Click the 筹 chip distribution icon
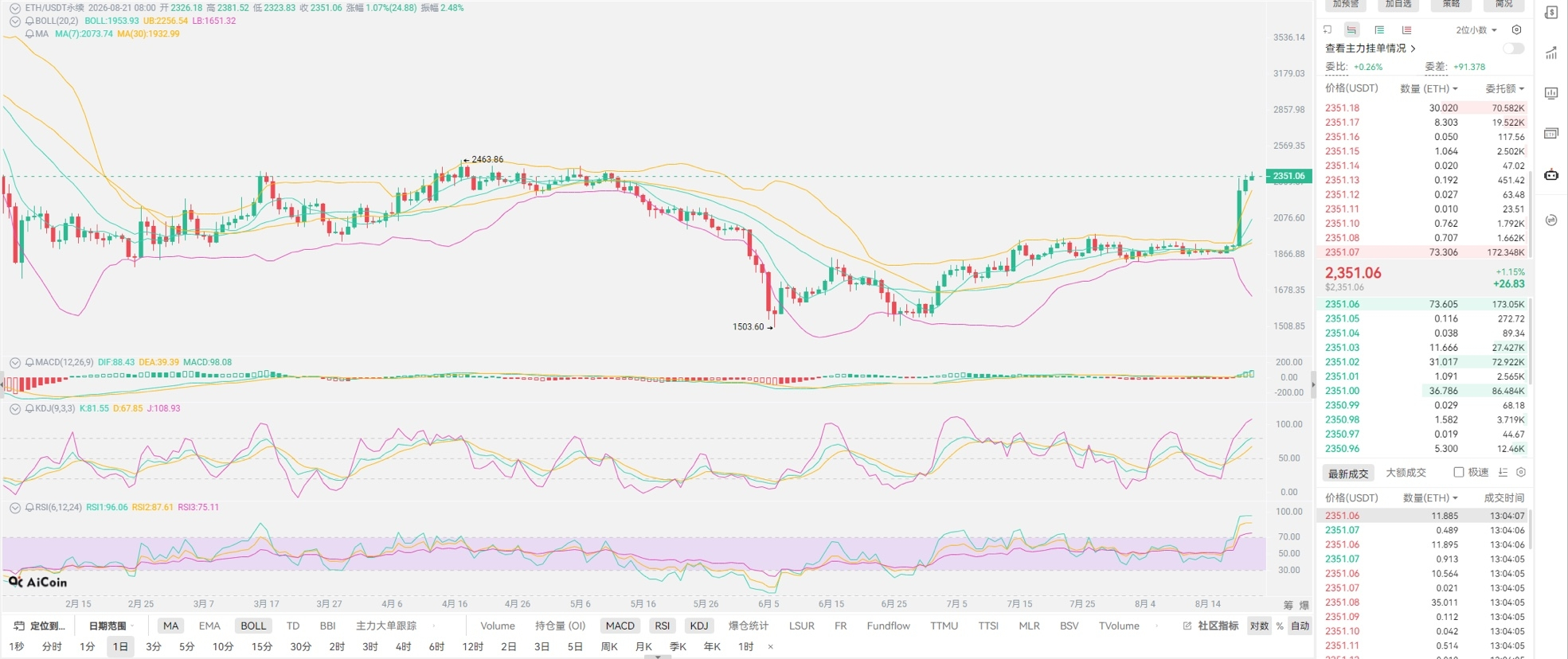The image size is (1568, 659). (x=1288, y=605)
